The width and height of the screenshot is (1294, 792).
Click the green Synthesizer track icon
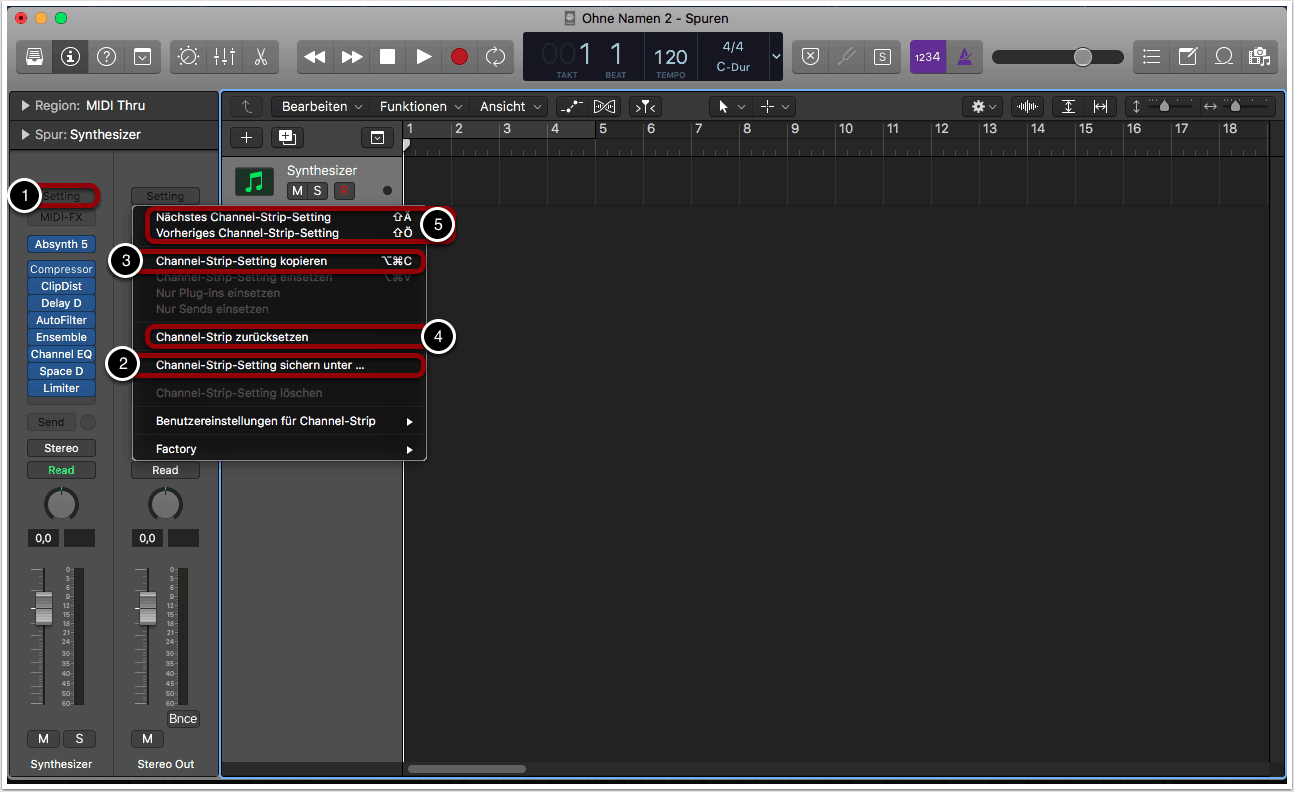pyautogui.click(x=254, y=181)
